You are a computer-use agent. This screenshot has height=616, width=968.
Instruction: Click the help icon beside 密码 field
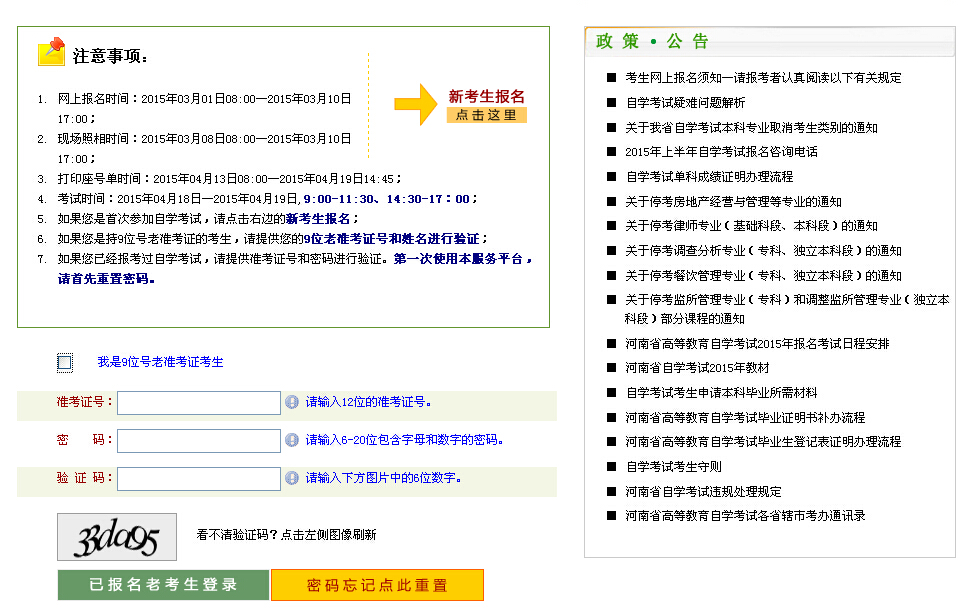[290, 440]
